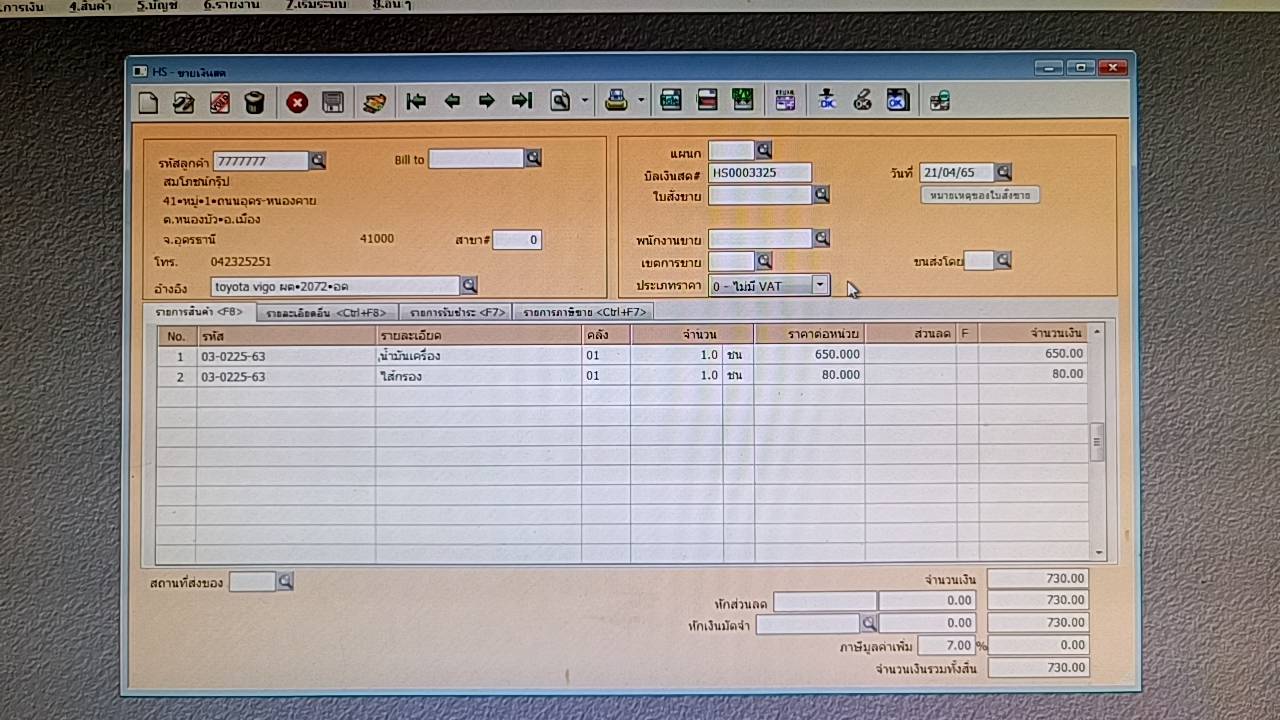Click the red circle X cancel icon
This screenshot has width=1280, height=720.
coord(297,102)
